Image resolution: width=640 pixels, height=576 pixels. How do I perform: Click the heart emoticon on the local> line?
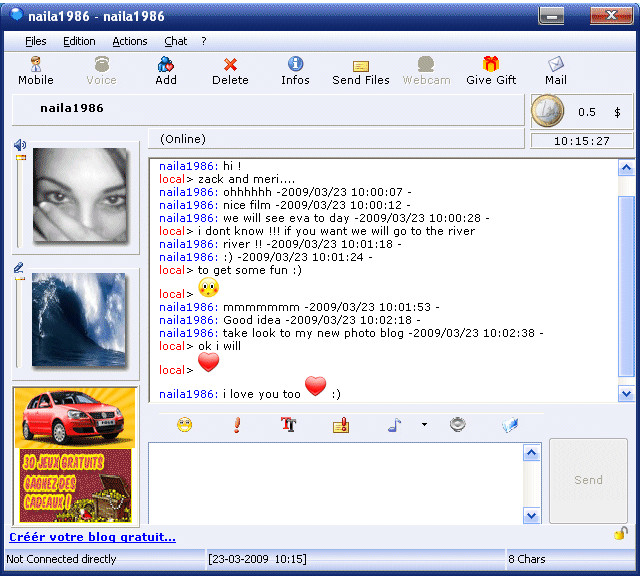click(x=209, y=362)
